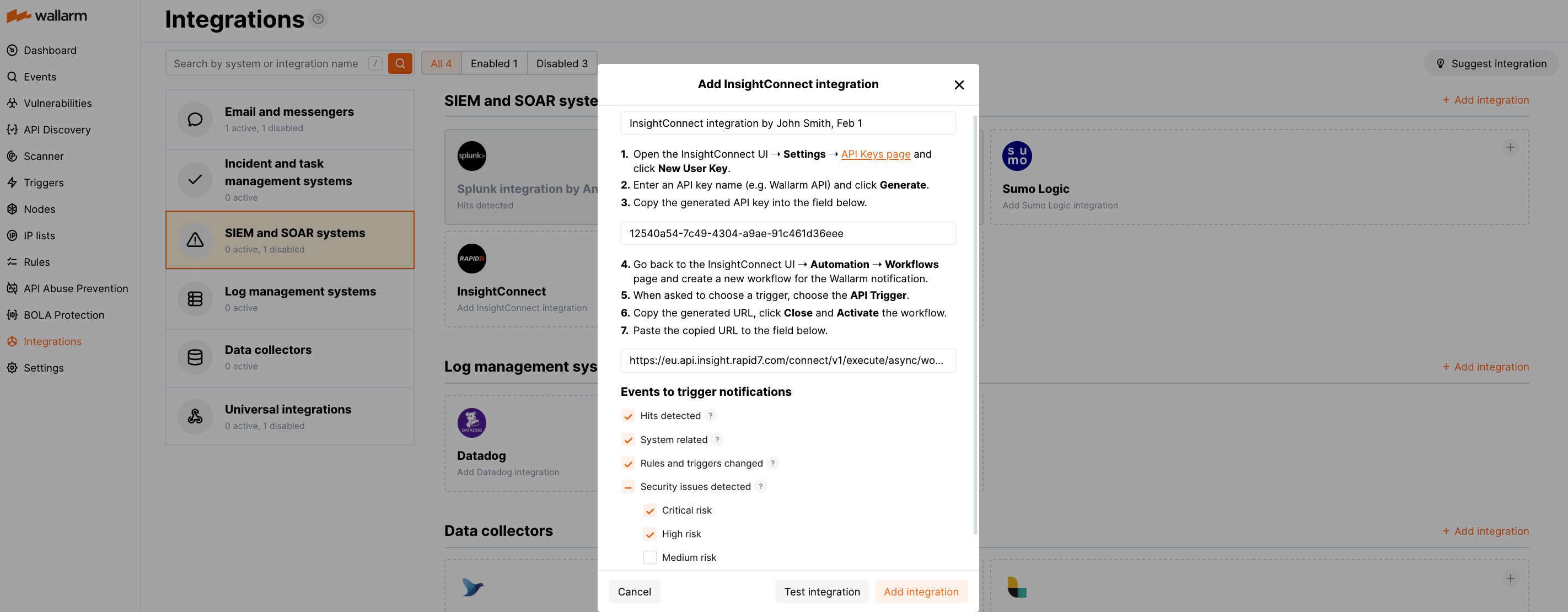Uncheck the System related checkbox

click(x=628, y=439)
